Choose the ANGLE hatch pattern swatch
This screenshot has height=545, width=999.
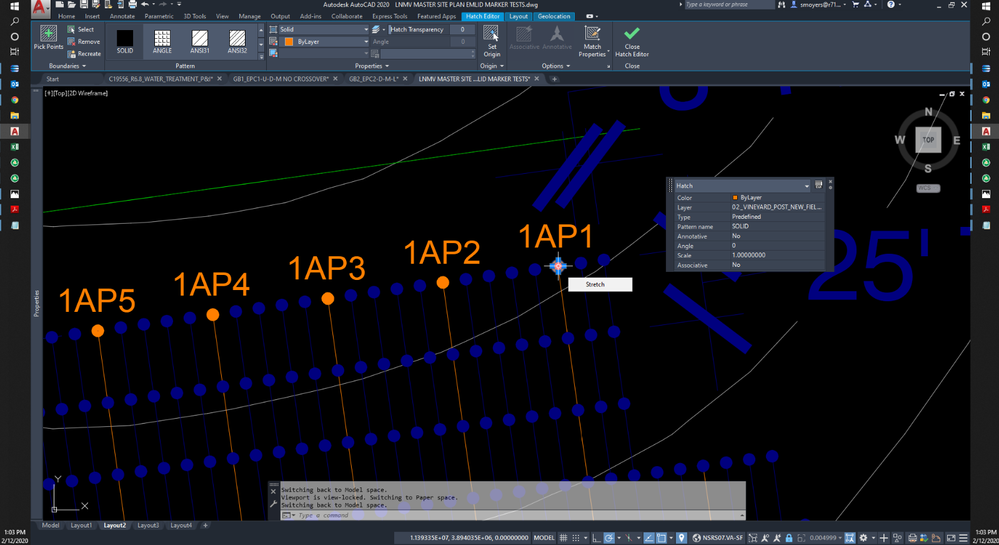point(162,40)
